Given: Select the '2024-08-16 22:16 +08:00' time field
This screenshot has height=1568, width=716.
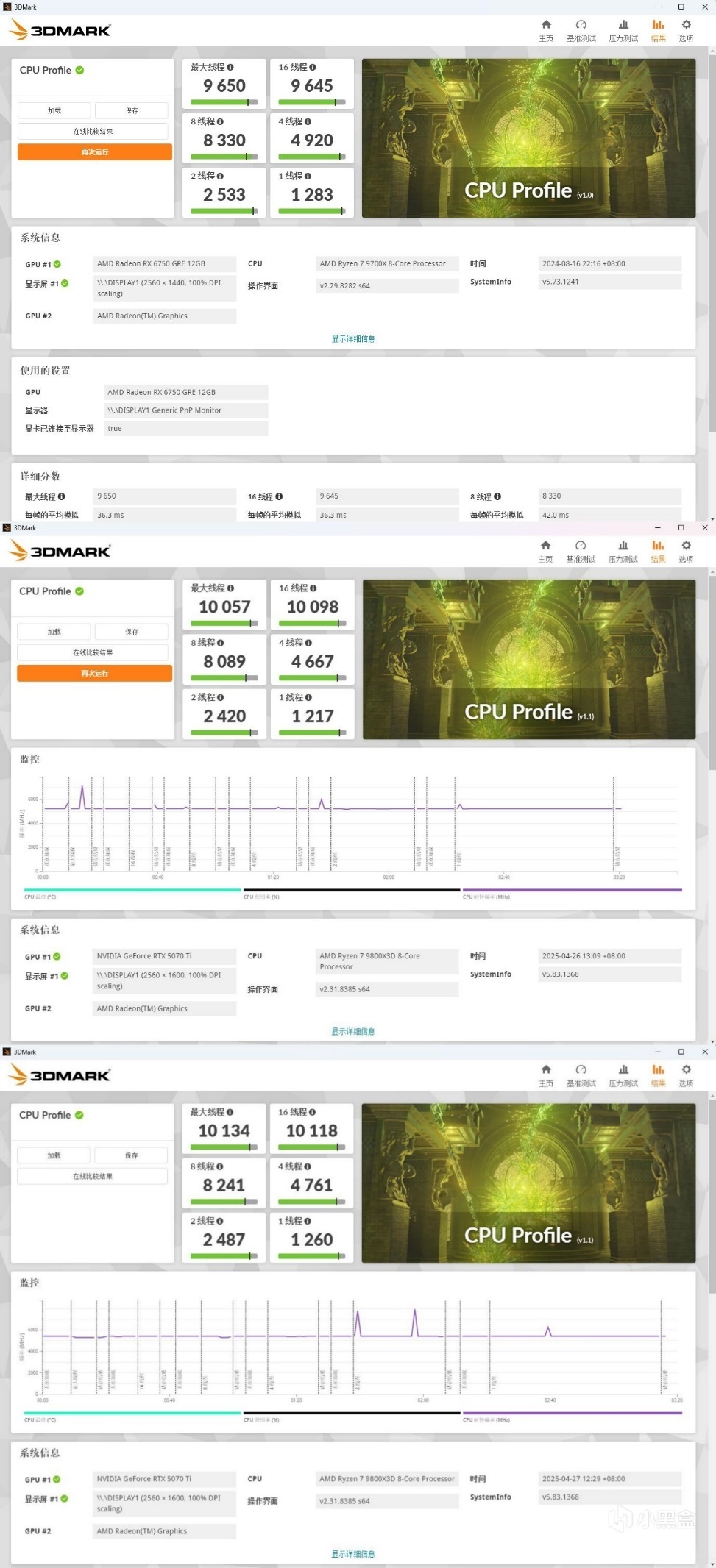Looking at the screenshot, I should tap(610, 263).
